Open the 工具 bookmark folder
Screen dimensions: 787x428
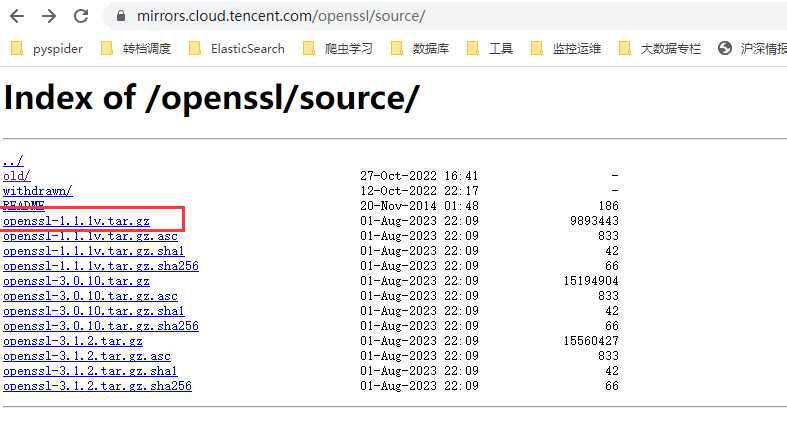tap(489, 49)
